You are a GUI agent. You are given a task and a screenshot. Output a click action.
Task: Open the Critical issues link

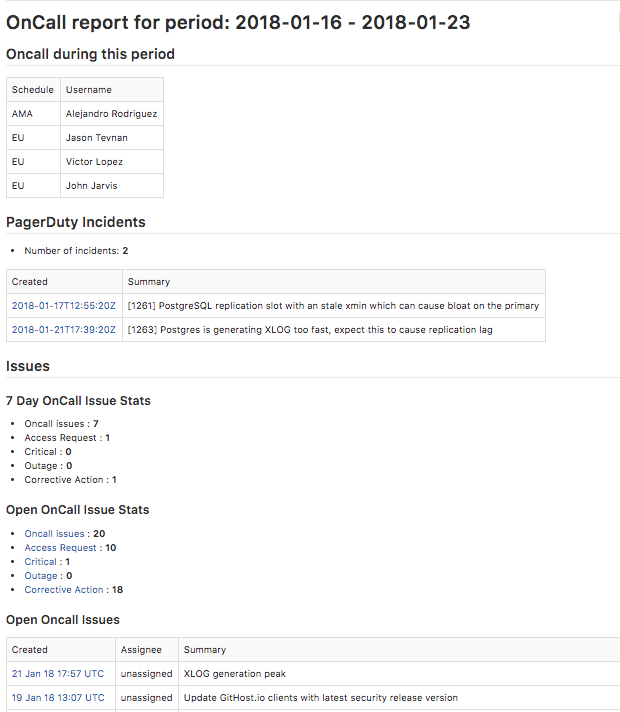[40, 562]
